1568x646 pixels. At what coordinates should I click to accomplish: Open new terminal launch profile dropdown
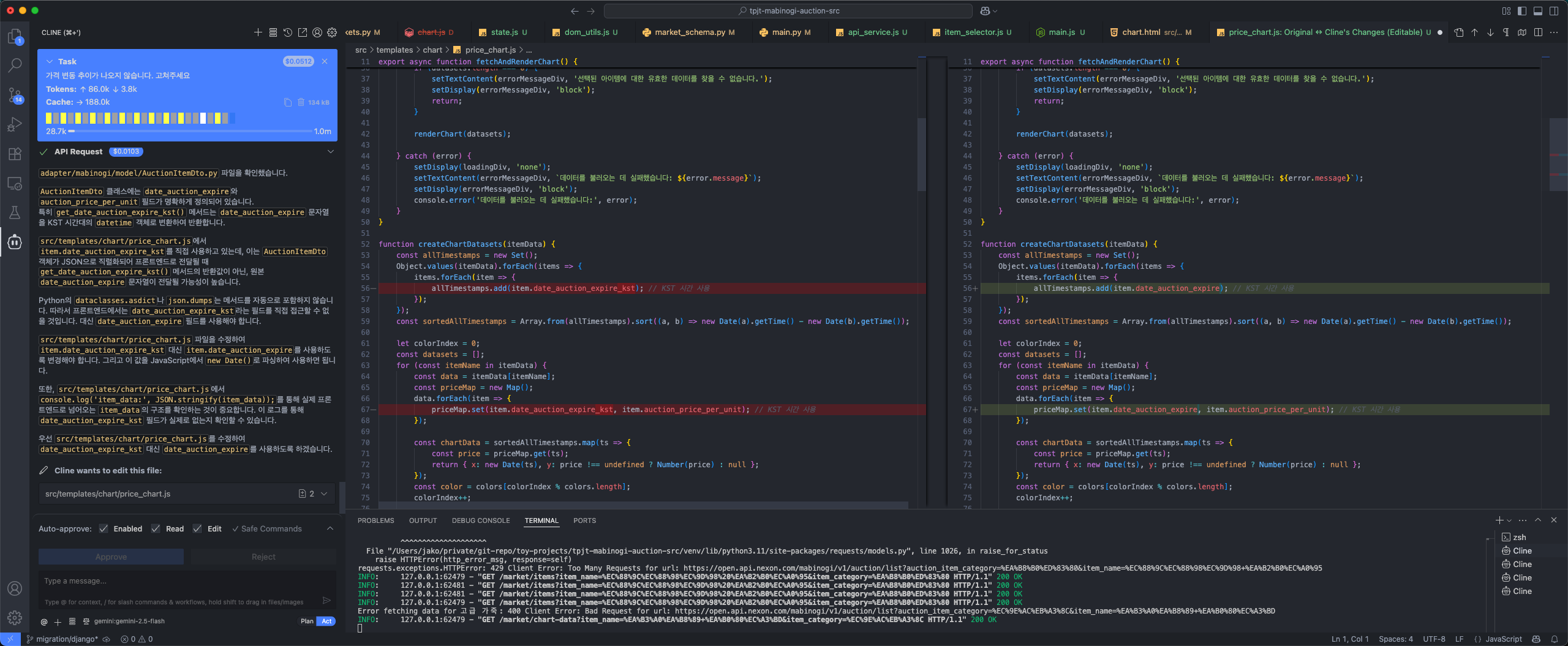(x=1509, y=520)
